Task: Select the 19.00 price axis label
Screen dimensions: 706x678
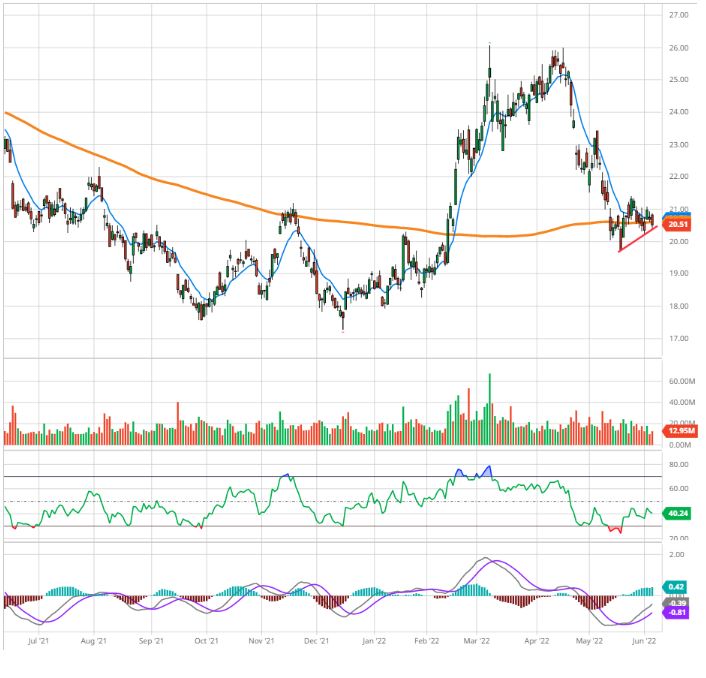Action: 678,273
